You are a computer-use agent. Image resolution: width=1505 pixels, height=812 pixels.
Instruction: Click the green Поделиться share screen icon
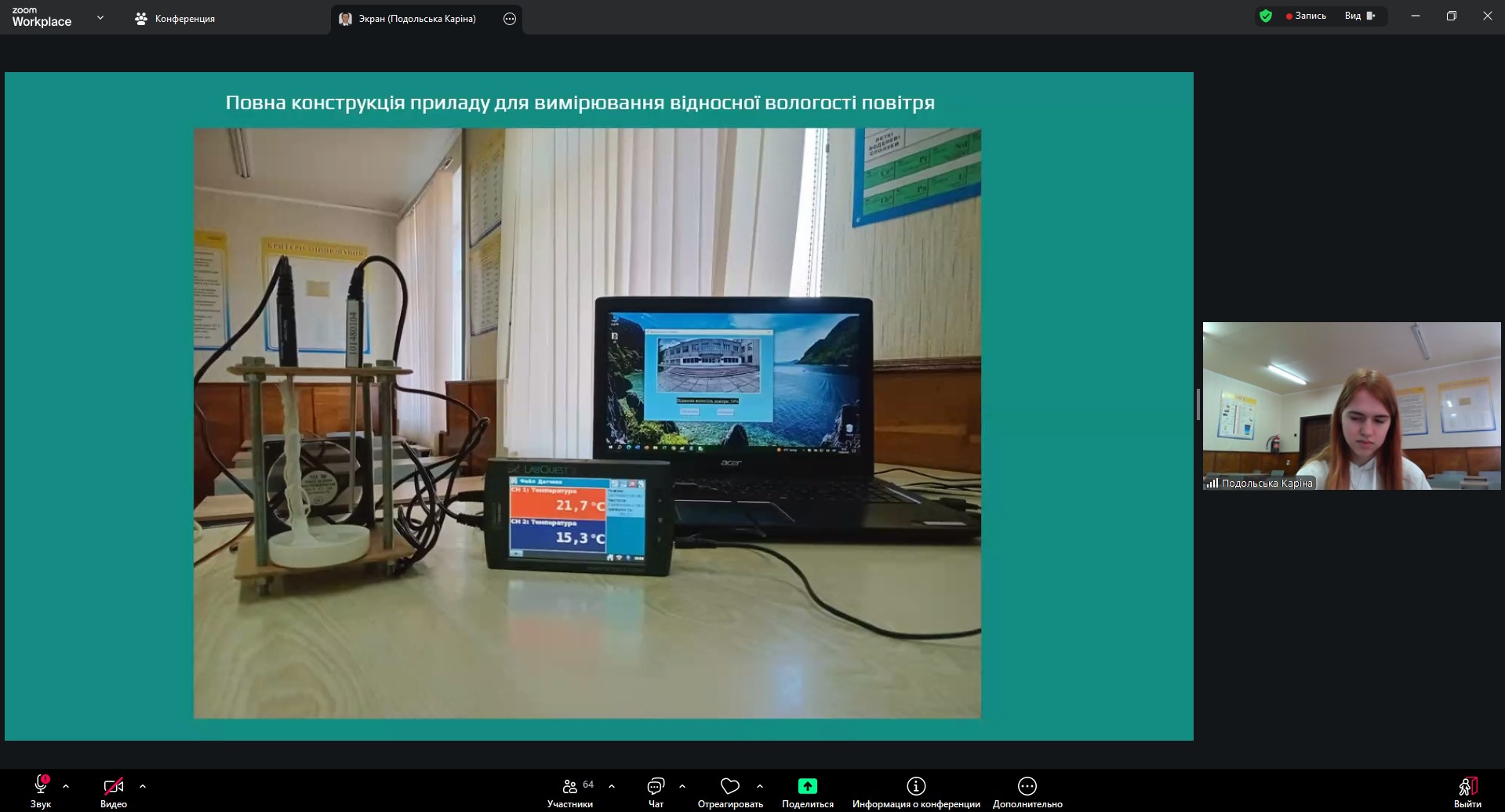pos(807,786)
